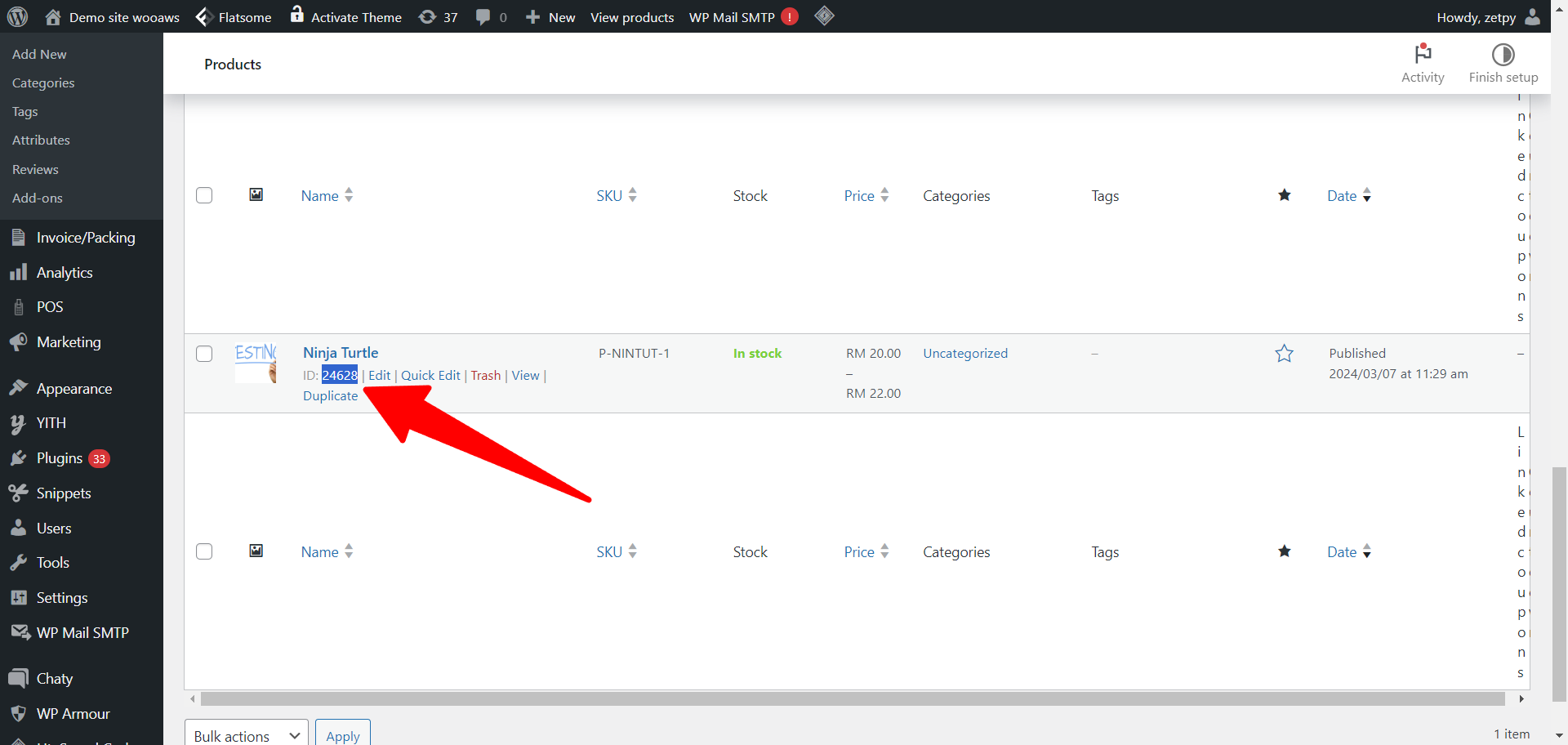1568x745 pixels.
Task: Click Quick Edit under Ninja Turtle
Action: pos(430,375)
